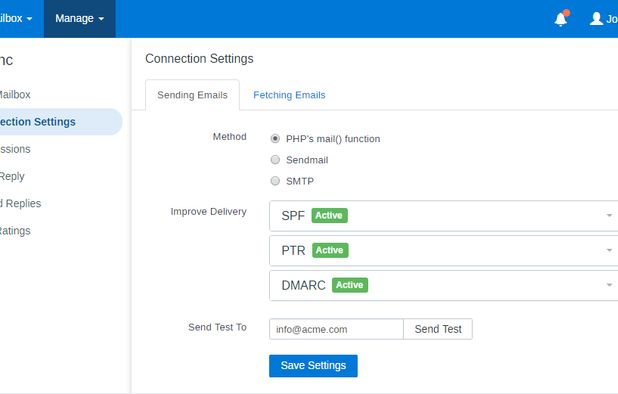The height and width of the screenshot is (394, 618).
Task: Click the Save Settings button
Action: click(x=313, y=366)
